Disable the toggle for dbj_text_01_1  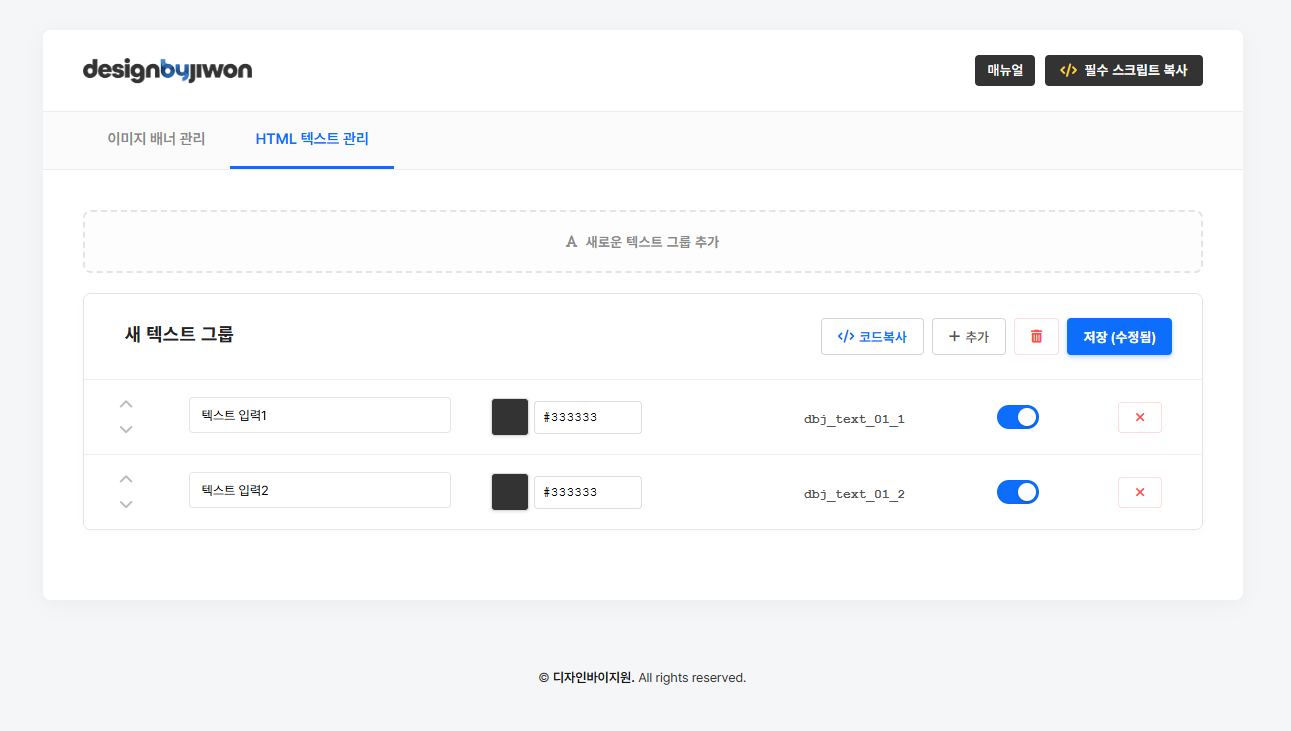1017,417
